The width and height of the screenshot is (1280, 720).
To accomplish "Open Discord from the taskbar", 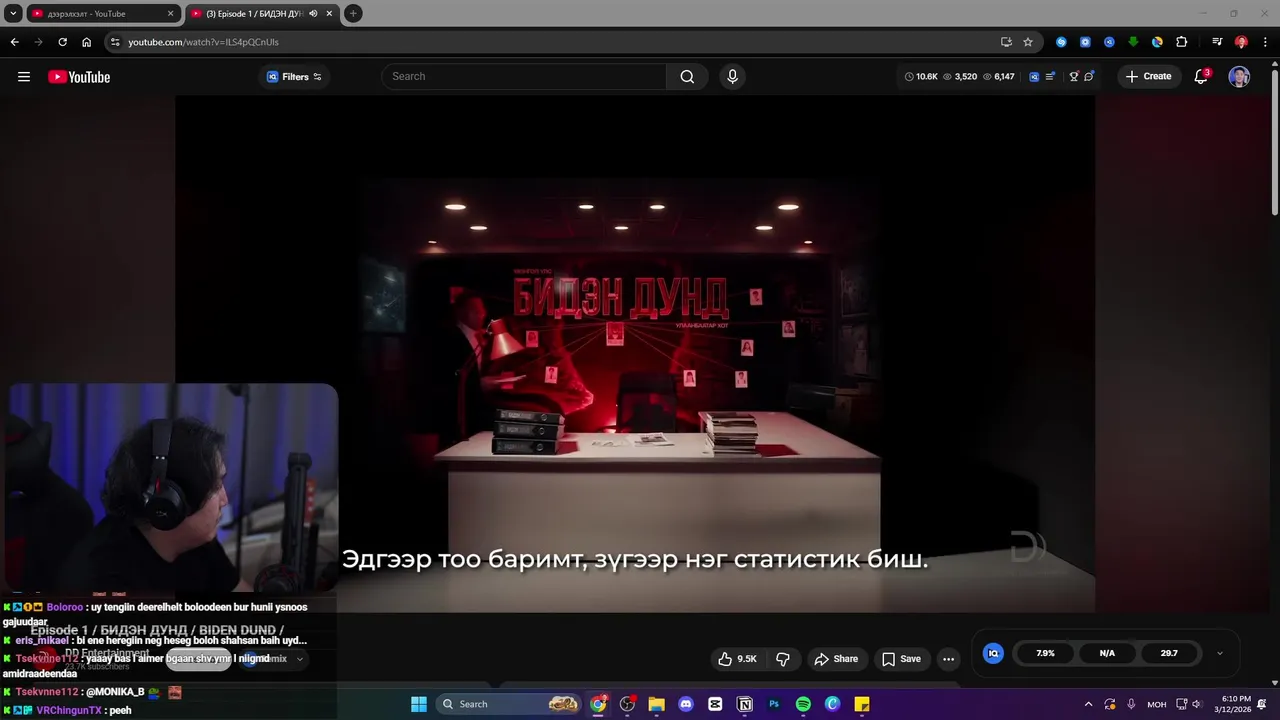I will [x=685, y=704].
